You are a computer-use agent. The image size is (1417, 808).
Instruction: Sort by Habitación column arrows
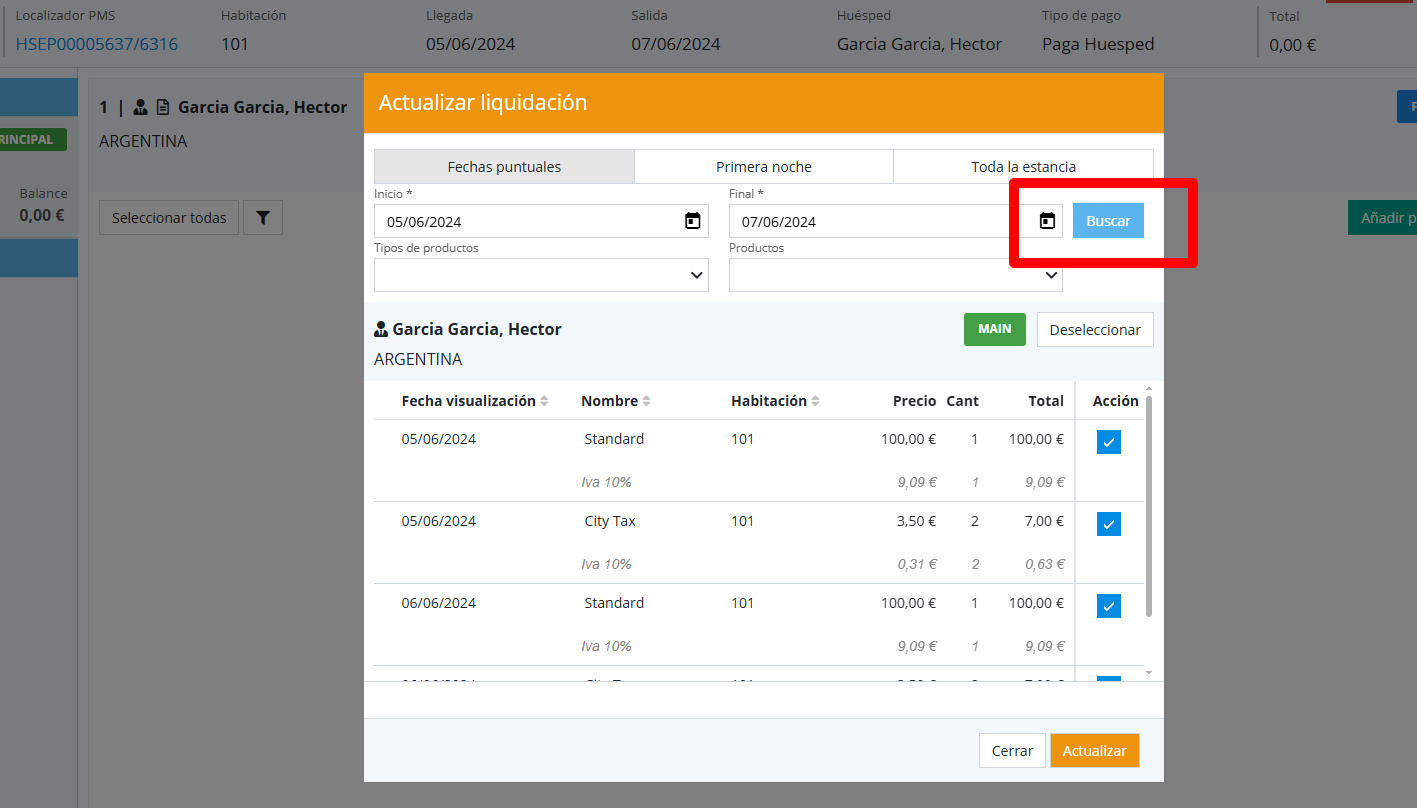(815, 401)
